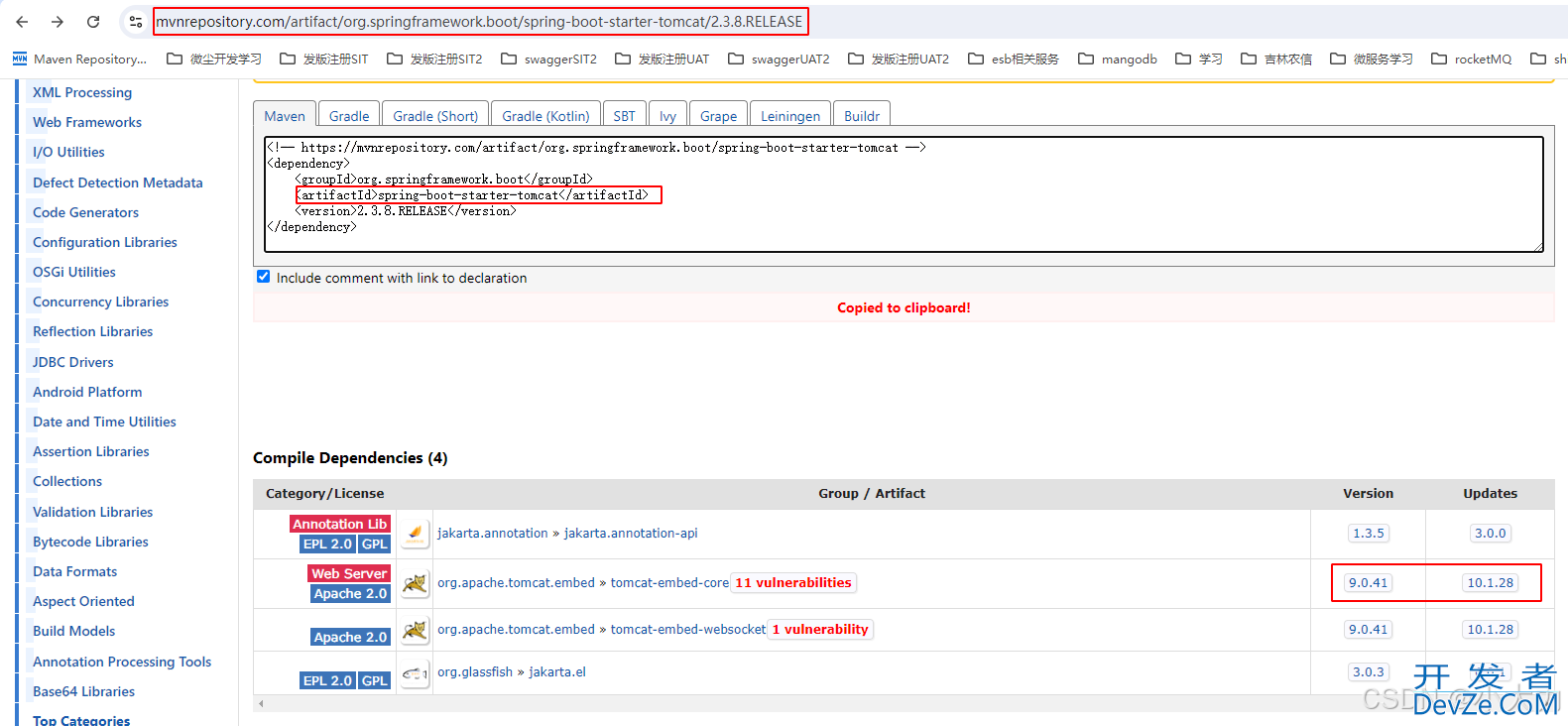Select the Maven tab
This screenshot has width=1568, height=726.
click(x=285, y=115)
